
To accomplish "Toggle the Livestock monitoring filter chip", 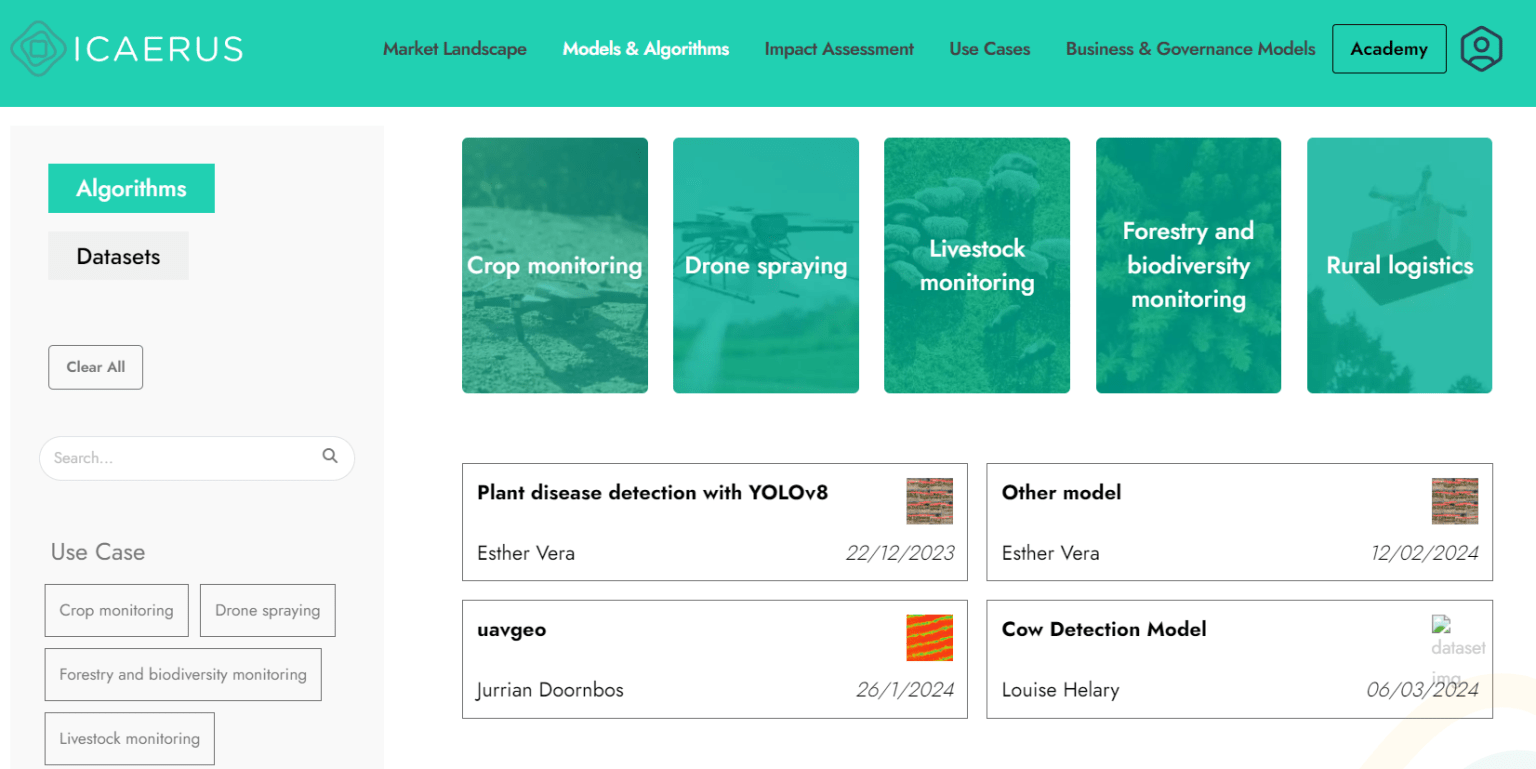I will click(x=130, y=738).
